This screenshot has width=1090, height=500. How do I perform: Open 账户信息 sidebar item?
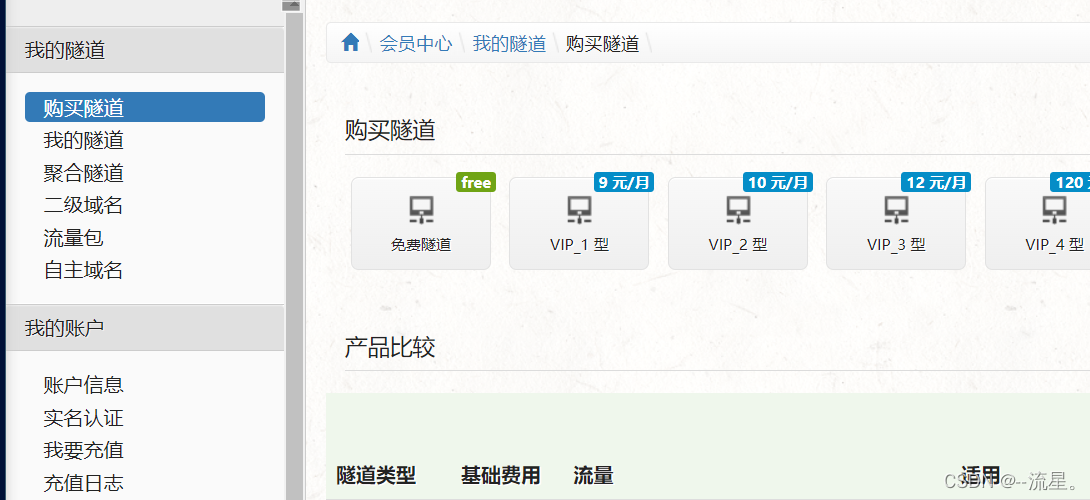pos(83,385)
